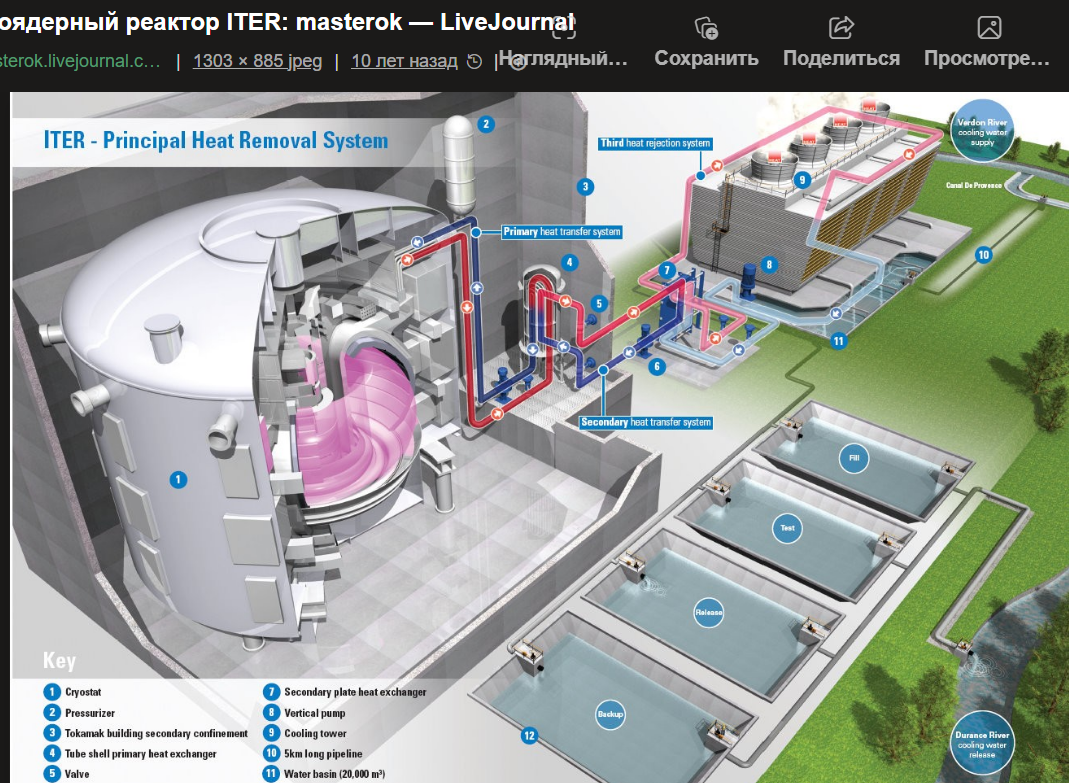The height and width of the screenshot is (783, 1069).
Task: Click the "5km long pipeline" key entry
Action: 313,754
